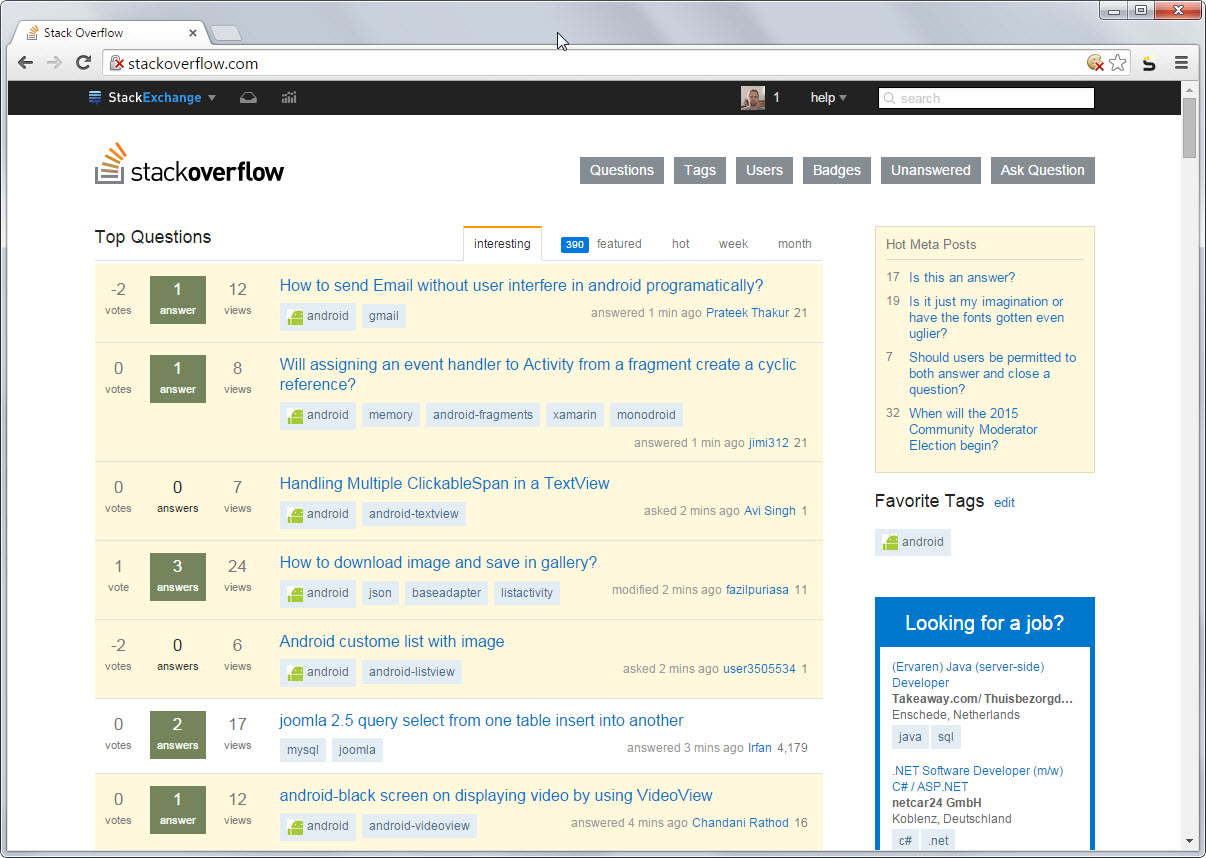Open user jimi312's profile

[768, 443]
